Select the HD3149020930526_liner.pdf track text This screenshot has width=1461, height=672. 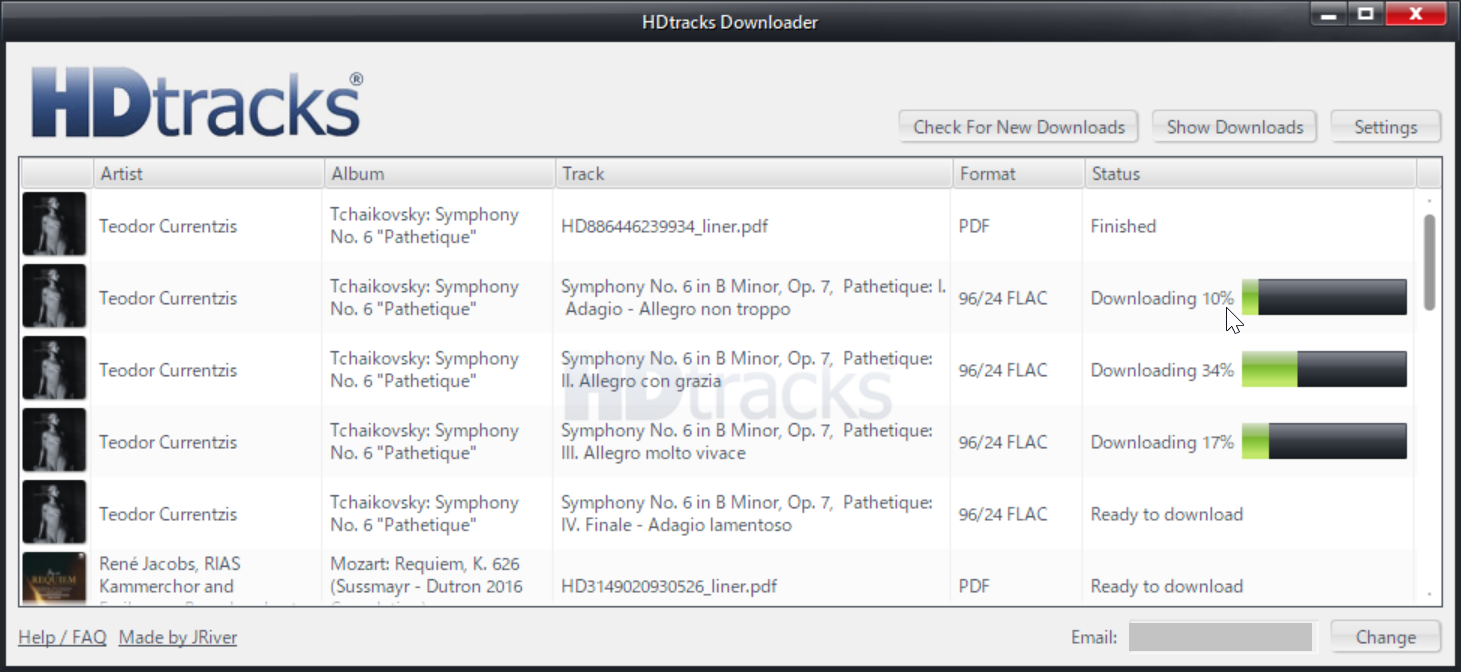pyautogui.click(x=669, y=586)
